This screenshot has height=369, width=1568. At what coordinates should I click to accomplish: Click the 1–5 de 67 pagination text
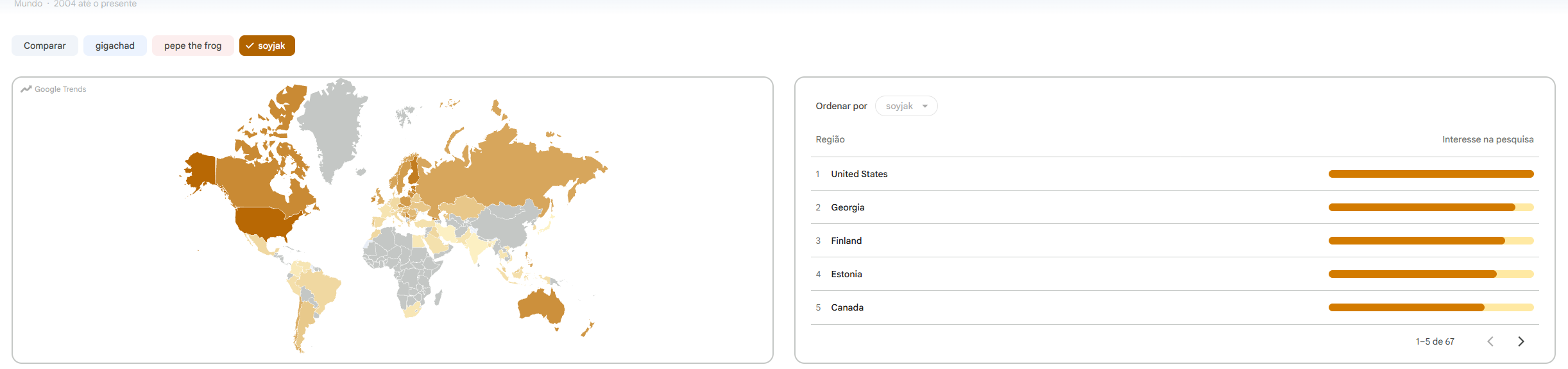click(1435, 341)
